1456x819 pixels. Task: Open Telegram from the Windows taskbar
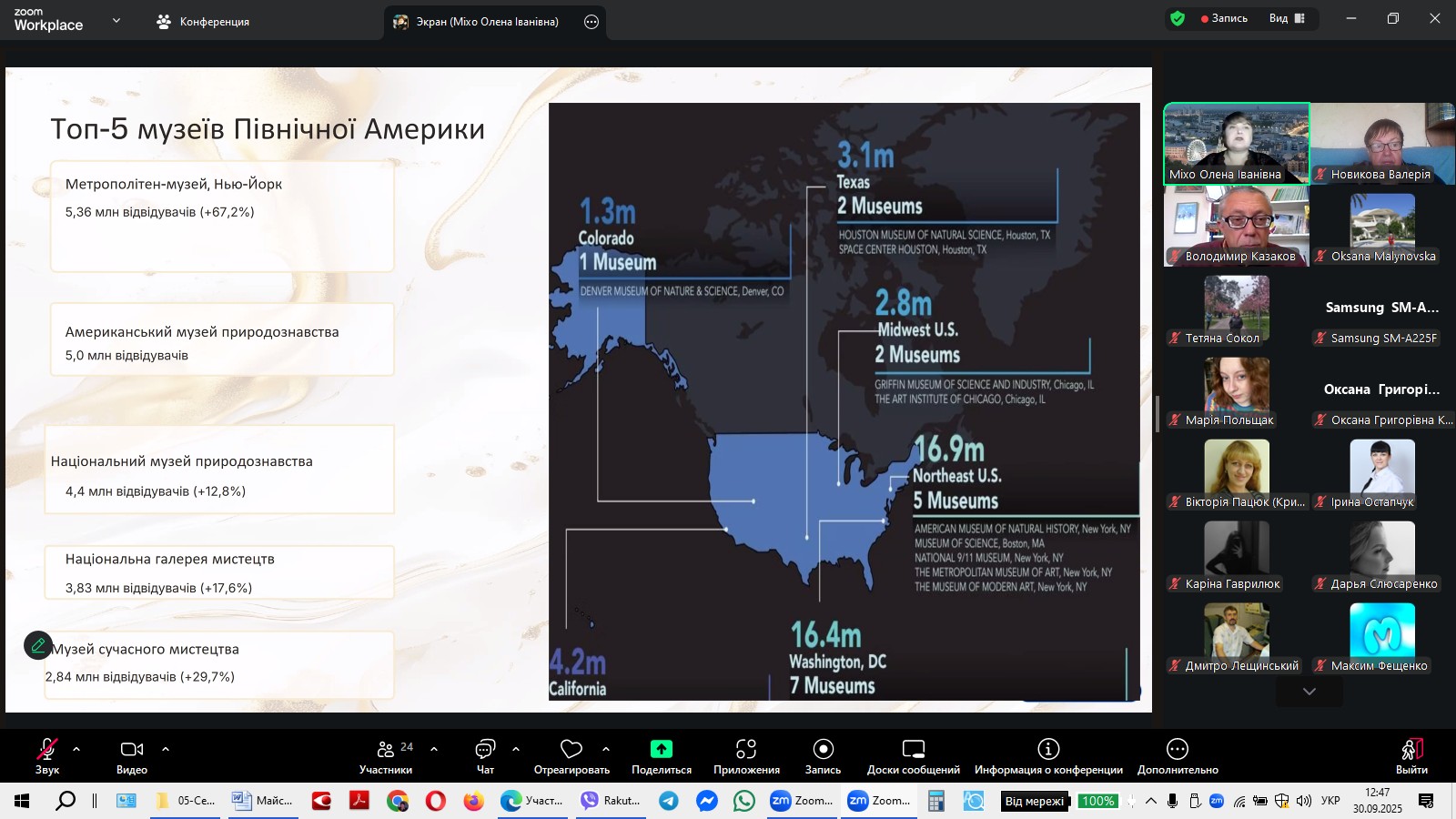tap(669, 801)
